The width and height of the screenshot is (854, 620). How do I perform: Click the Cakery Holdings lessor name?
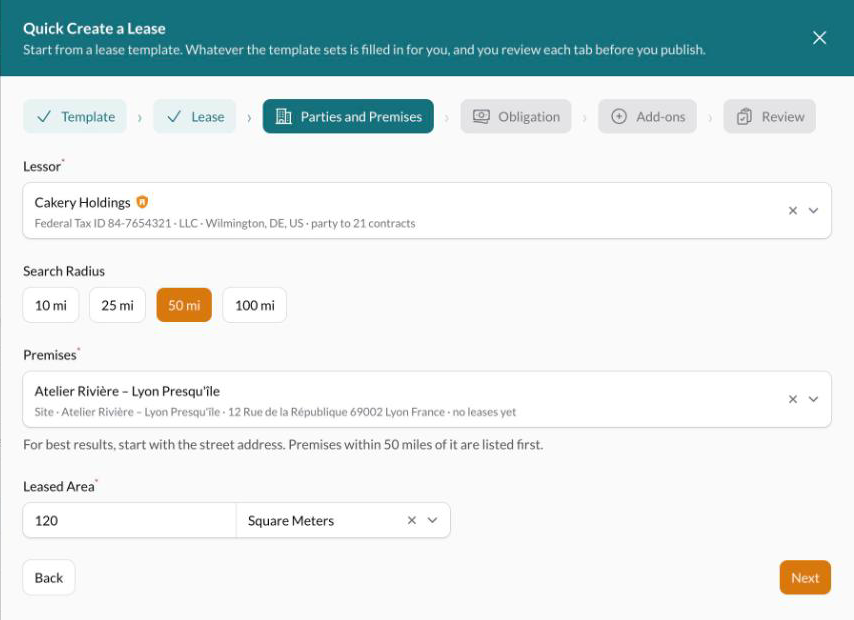pyautogui.click(x=82, y=203)
